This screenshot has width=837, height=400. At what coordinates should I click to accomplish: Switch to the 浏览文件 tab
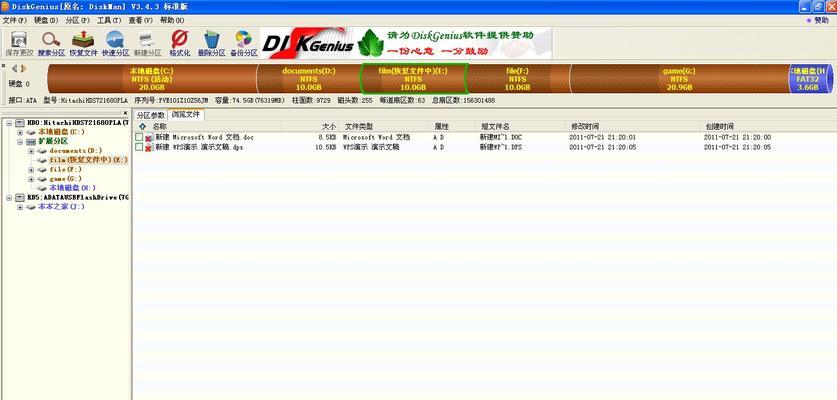tap(185, 114)
